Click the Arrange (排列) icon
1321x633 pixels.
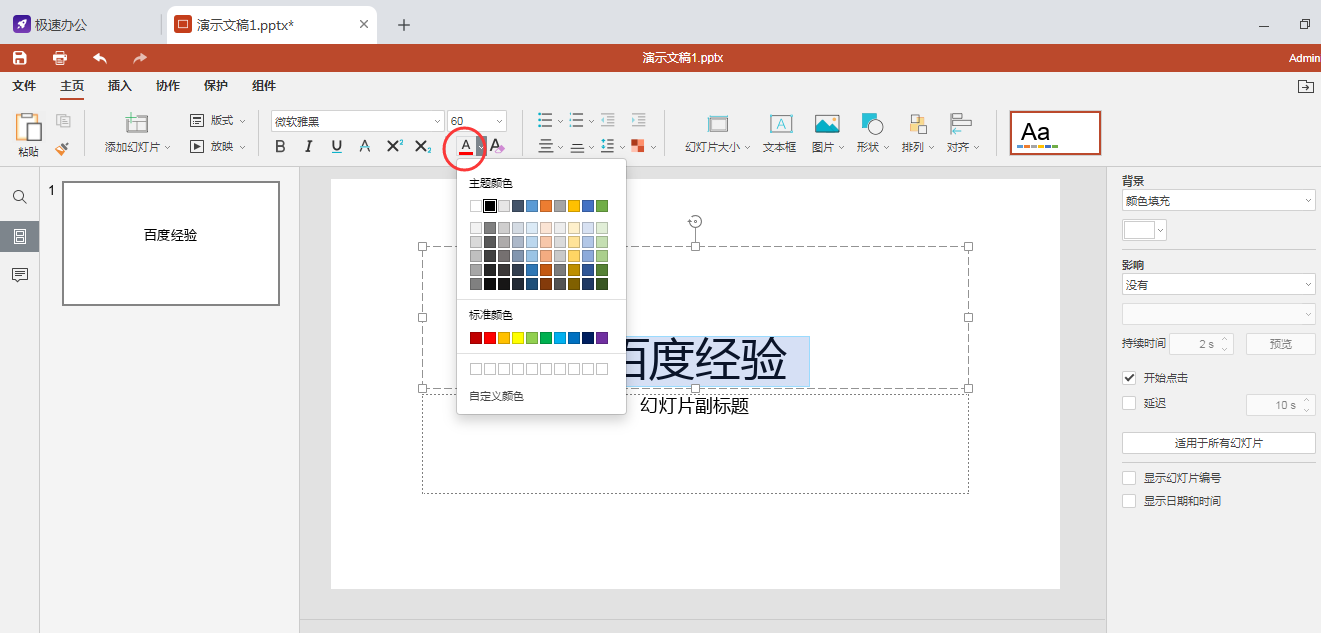[x=917, y=124]
